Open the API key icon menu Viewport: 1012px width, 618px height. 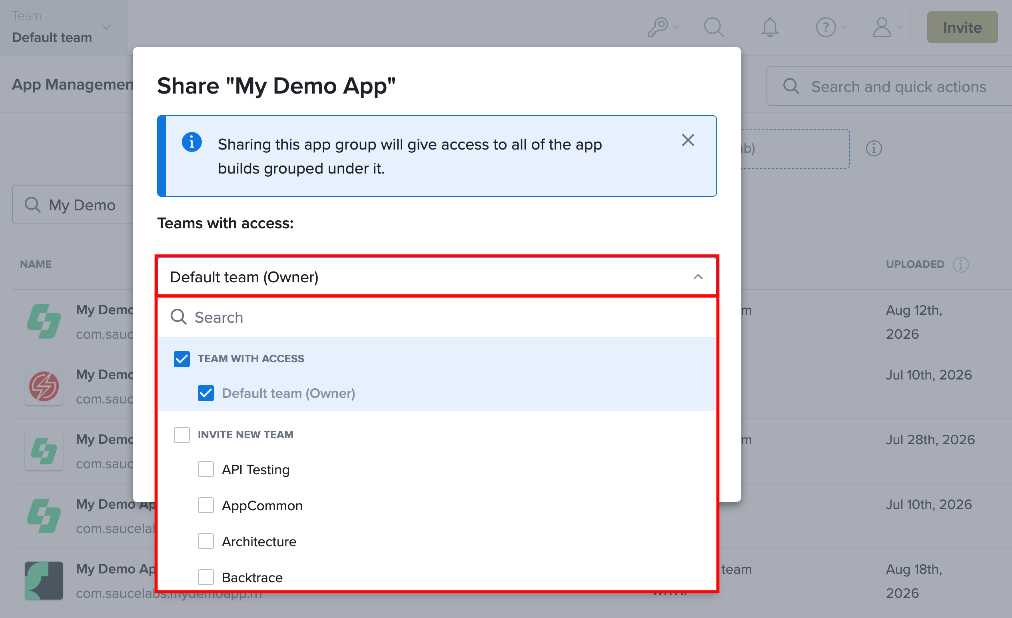tap(663, 27)
